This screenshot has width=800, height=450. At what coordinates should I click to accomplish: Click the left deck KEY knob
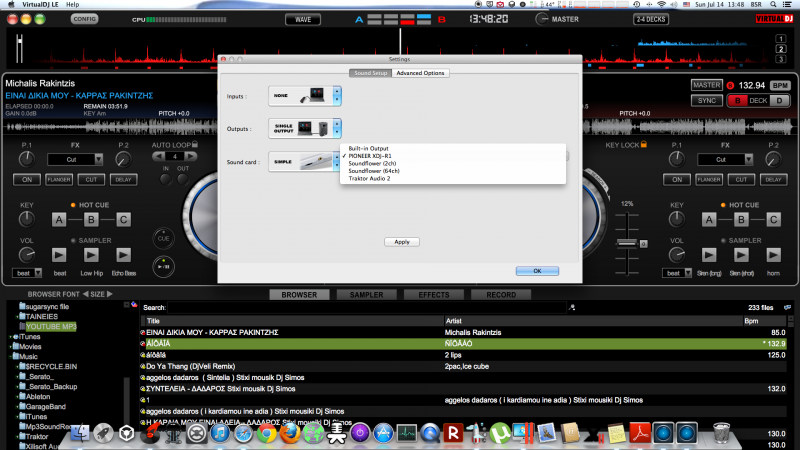click(x=27, y=219)
